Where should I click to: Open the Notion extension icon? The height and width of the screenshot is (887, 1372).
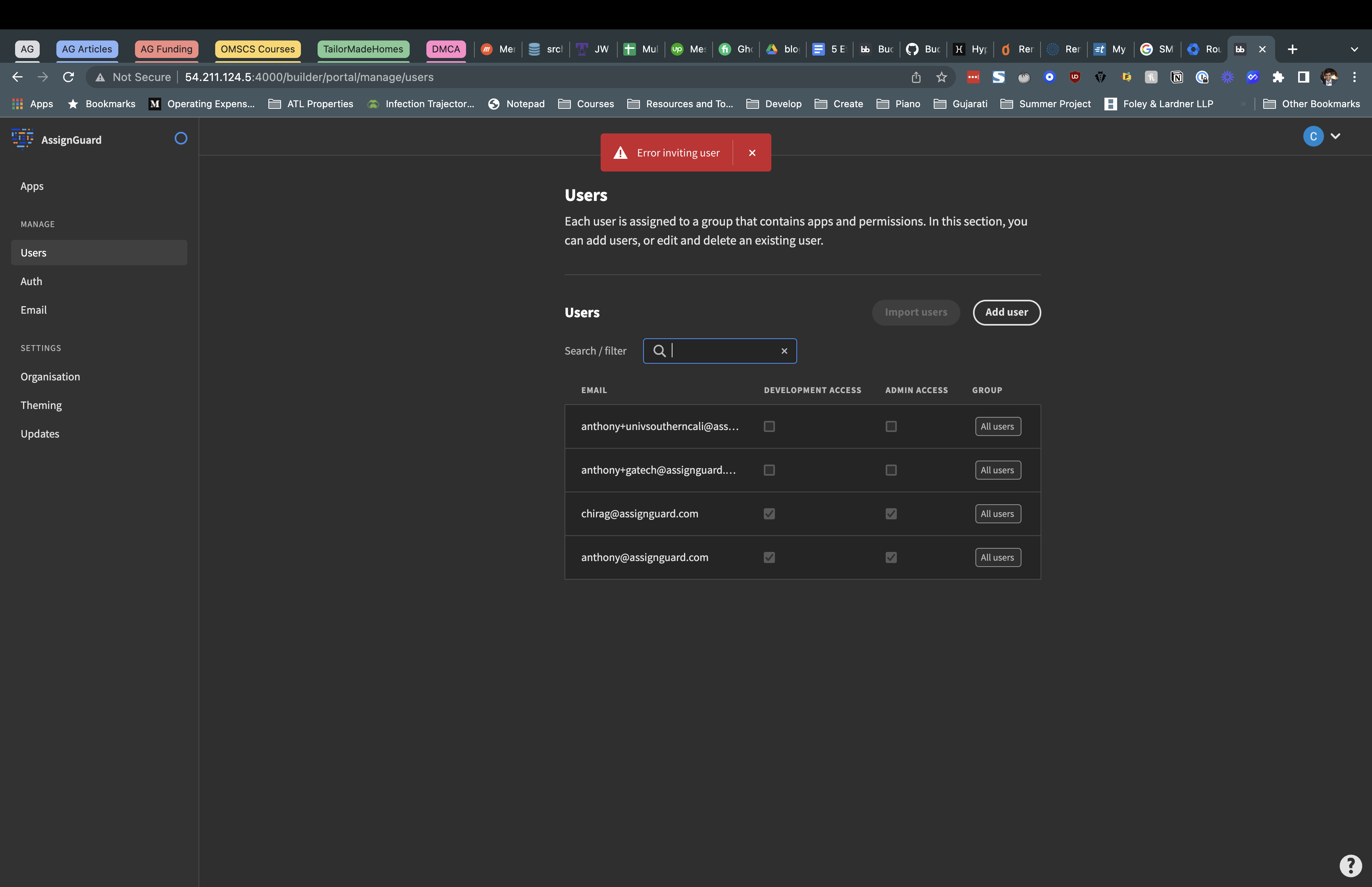pyautogui.click(x=1177, y=77)
